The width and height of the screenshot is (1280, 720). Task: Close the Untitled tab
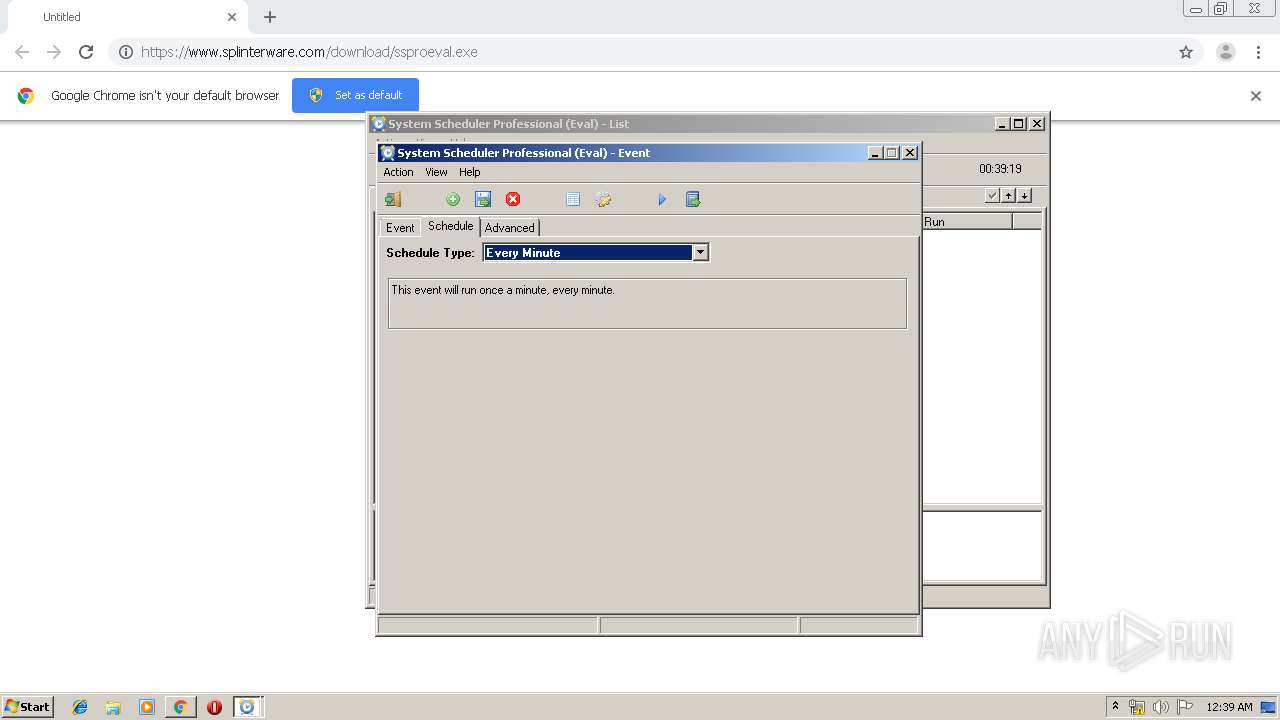click(232, 17)
